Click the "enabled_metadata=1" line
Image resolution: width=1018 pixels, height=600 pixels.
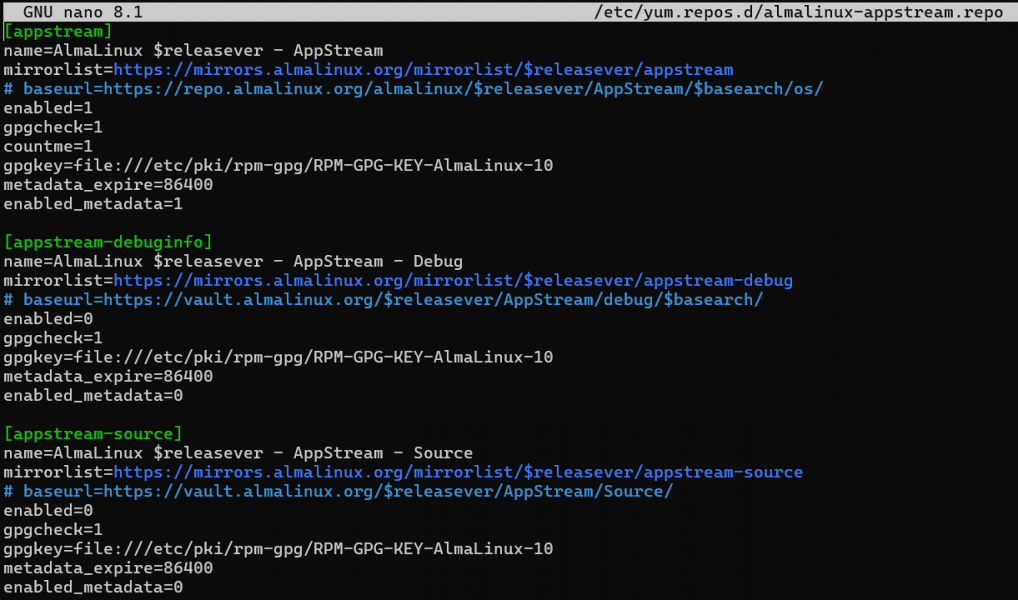click(x=93, y=203)
